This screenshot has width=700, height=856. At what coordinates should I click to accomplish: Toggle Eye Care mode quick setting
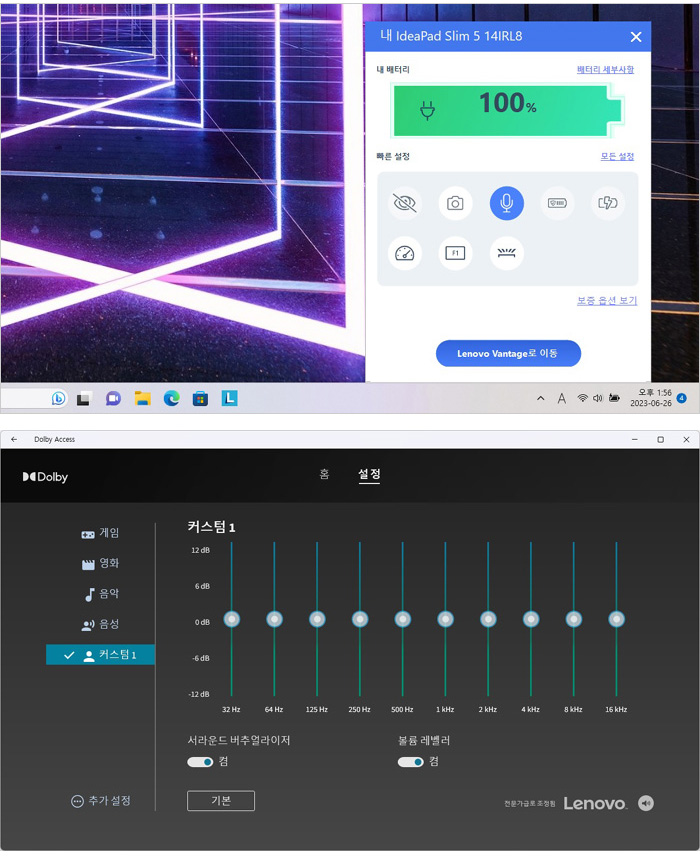tap(405, 203)
